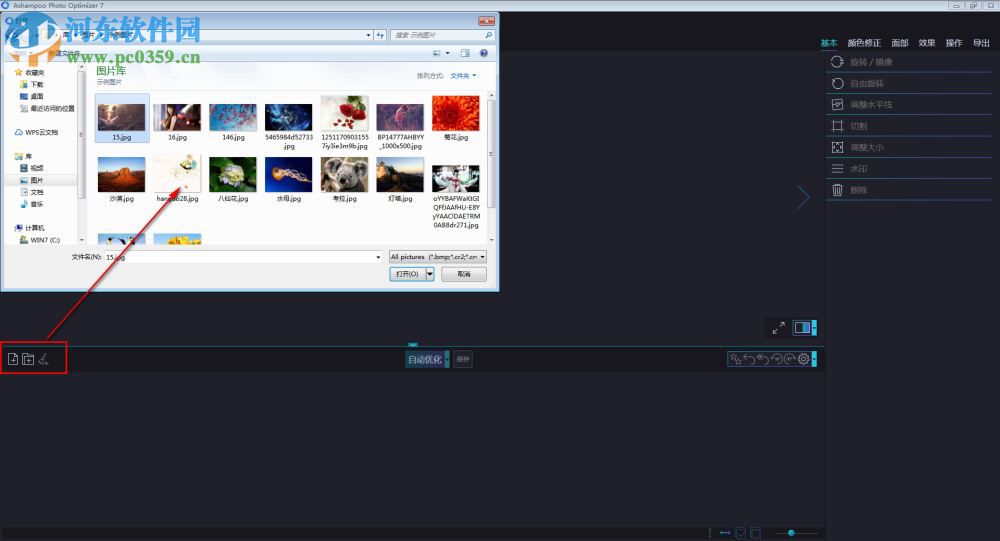Click the fullscreen expand arrows icon
Viewport: 1000px width, 541px height.
(x=778, y=328)
